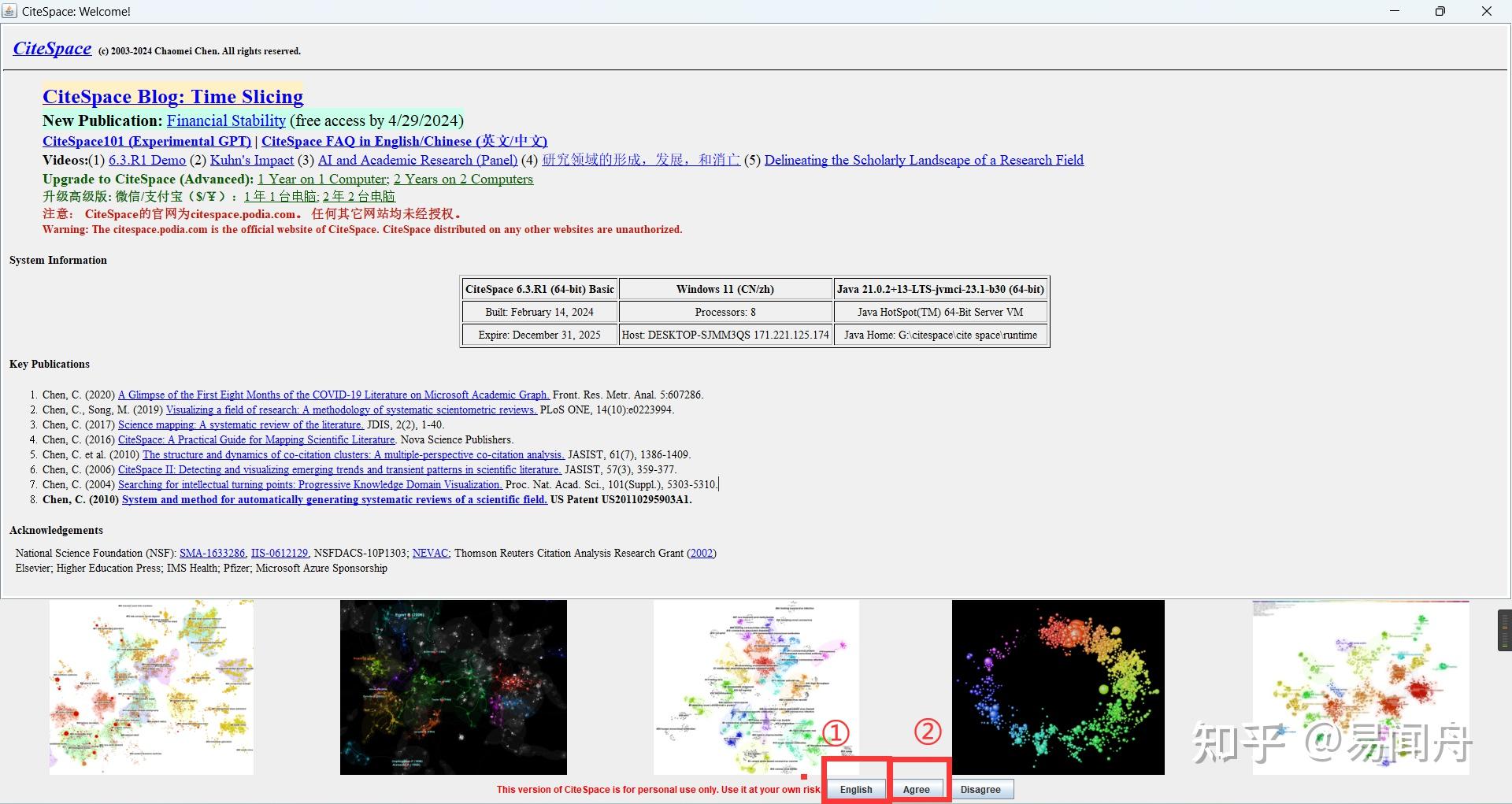
Task: Open the NEVAC link
Action: click(x=431, y=553)
